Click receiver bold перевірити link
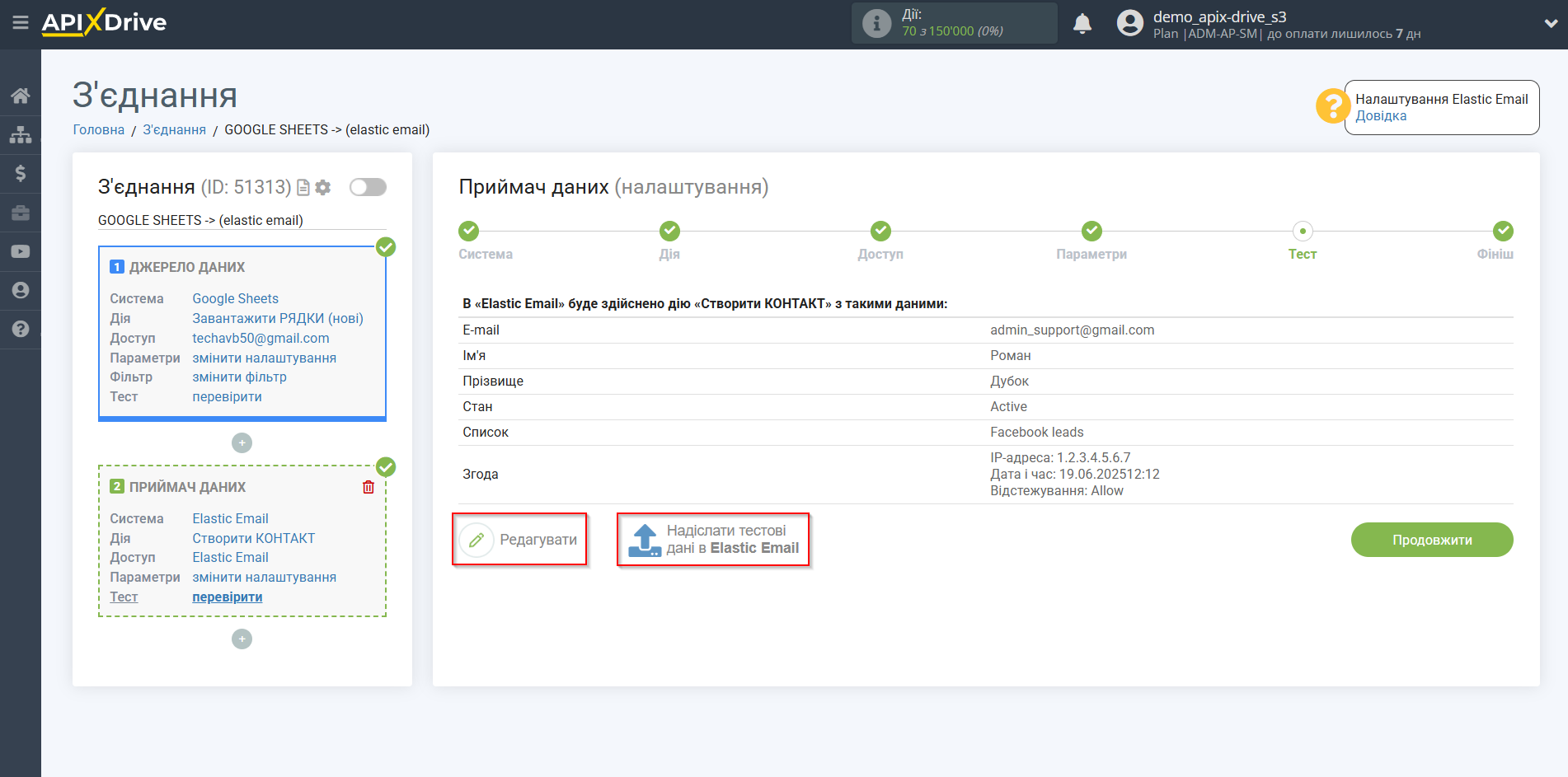Viewport: 1568px width, 777px height. pyautogui.click(x=228, y=597)
